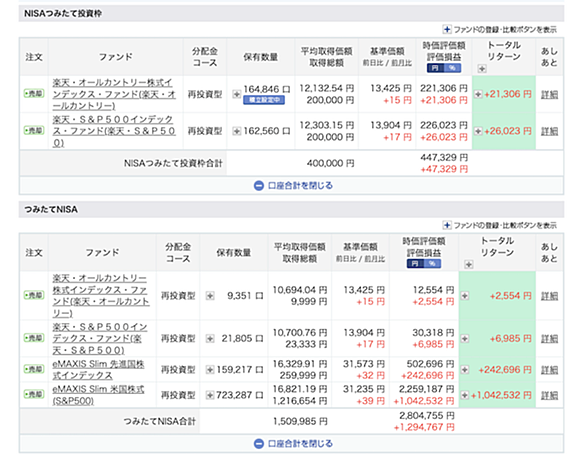586x462 pixels.
Task: Click total value 2,804,755 円
Action: pos(426,416)
